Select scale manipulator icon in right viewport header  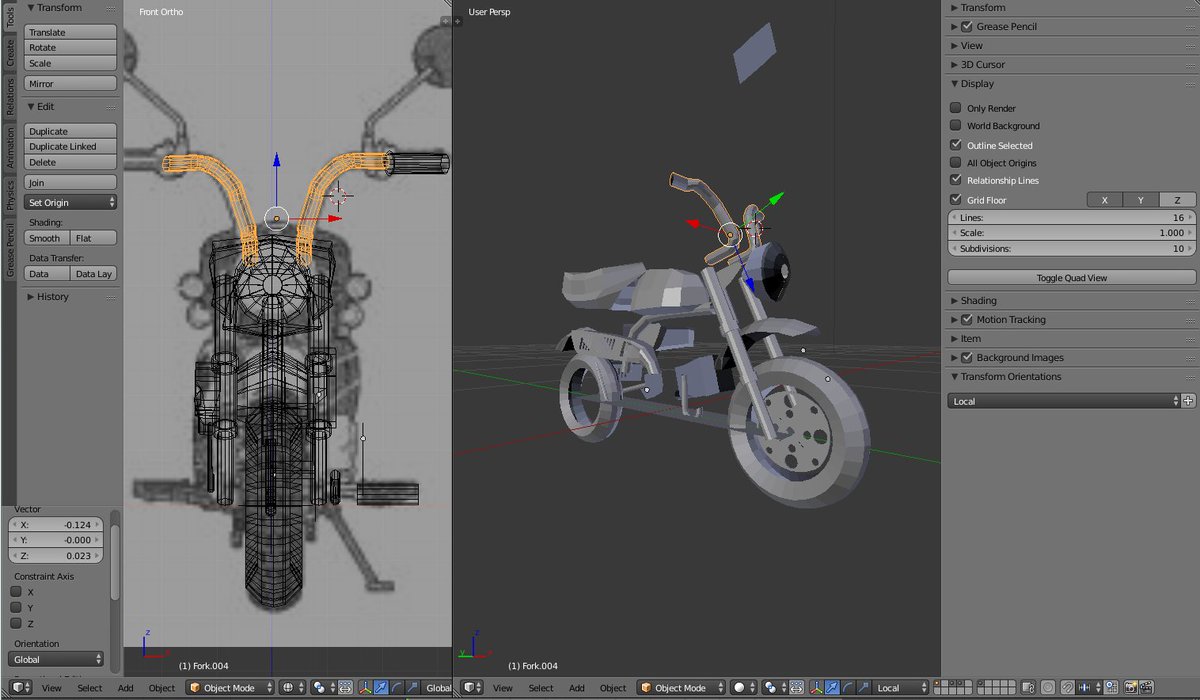click(862, 688)
